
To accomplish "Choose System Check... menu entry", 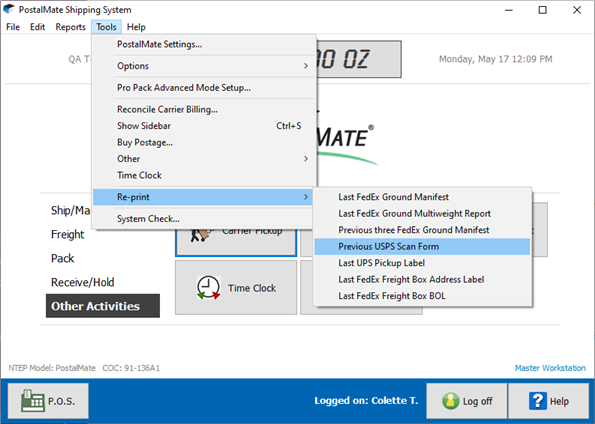I will pyautogui.click(x=203, y=219).
